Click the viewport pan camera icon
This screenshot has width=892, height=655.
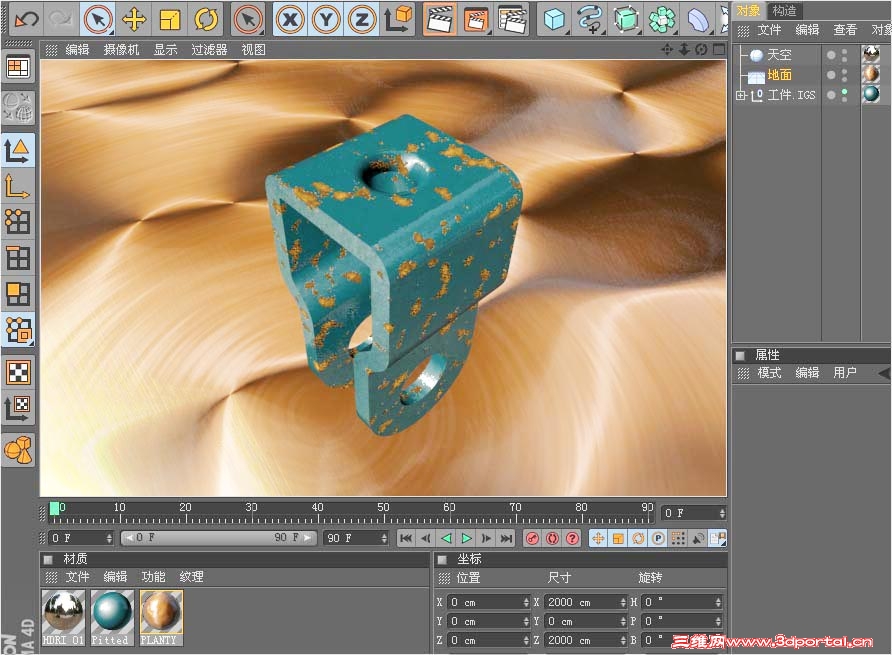click(x=667, y=50)
